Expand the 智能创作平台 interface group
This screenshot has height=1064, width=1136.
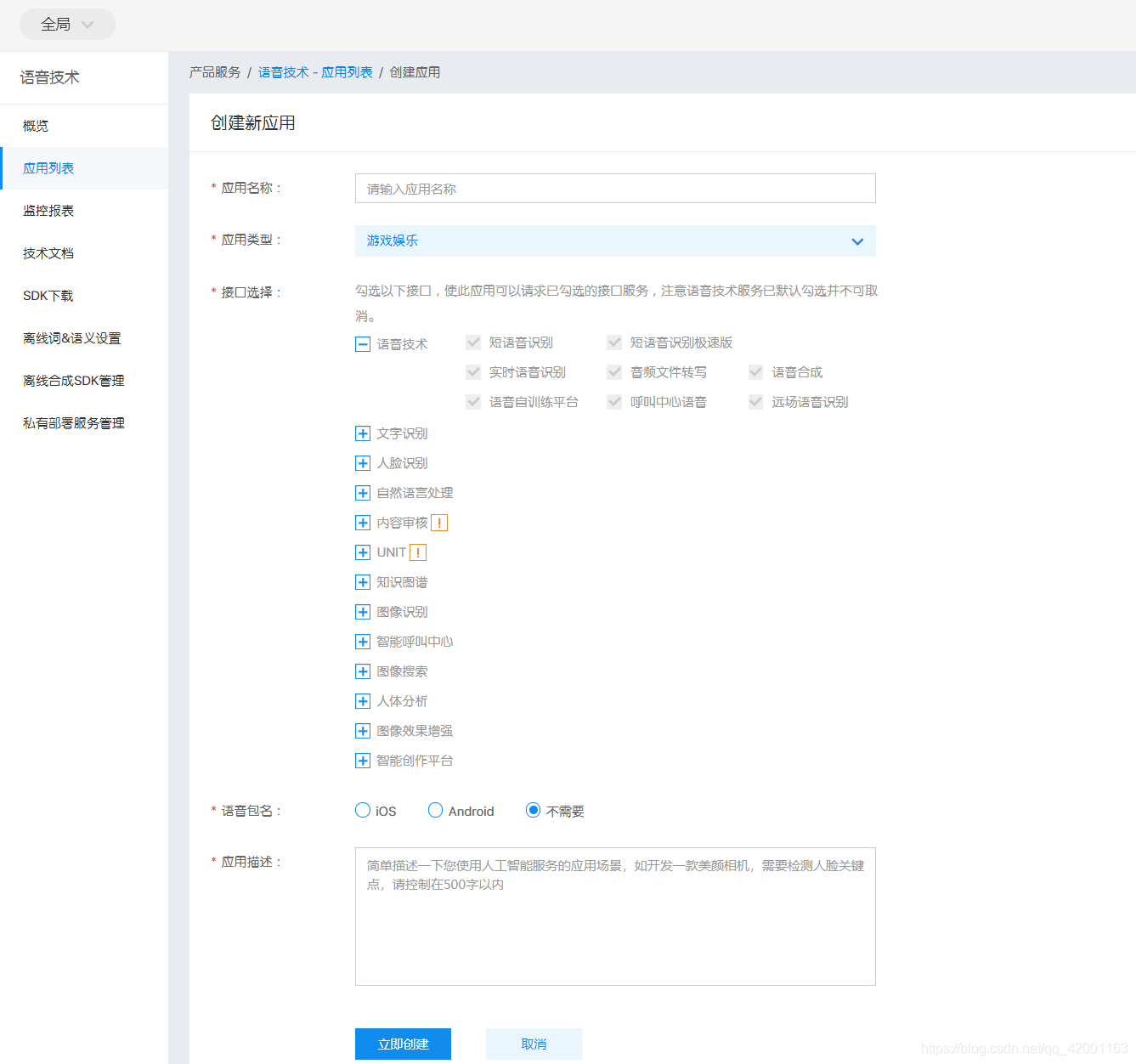tap(363, 761)
